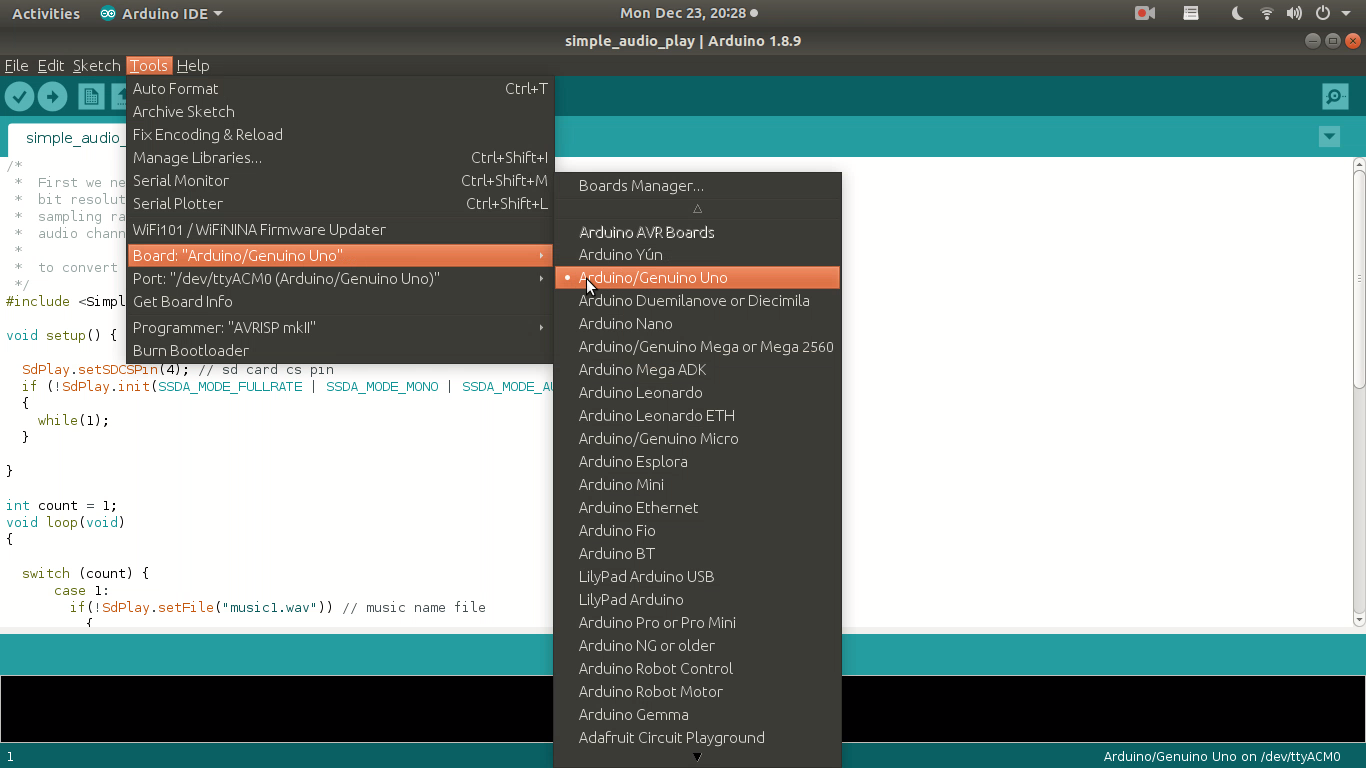The image size is (1366, 768).
Task: Choose Get Board Info
Action: point(340,302)
